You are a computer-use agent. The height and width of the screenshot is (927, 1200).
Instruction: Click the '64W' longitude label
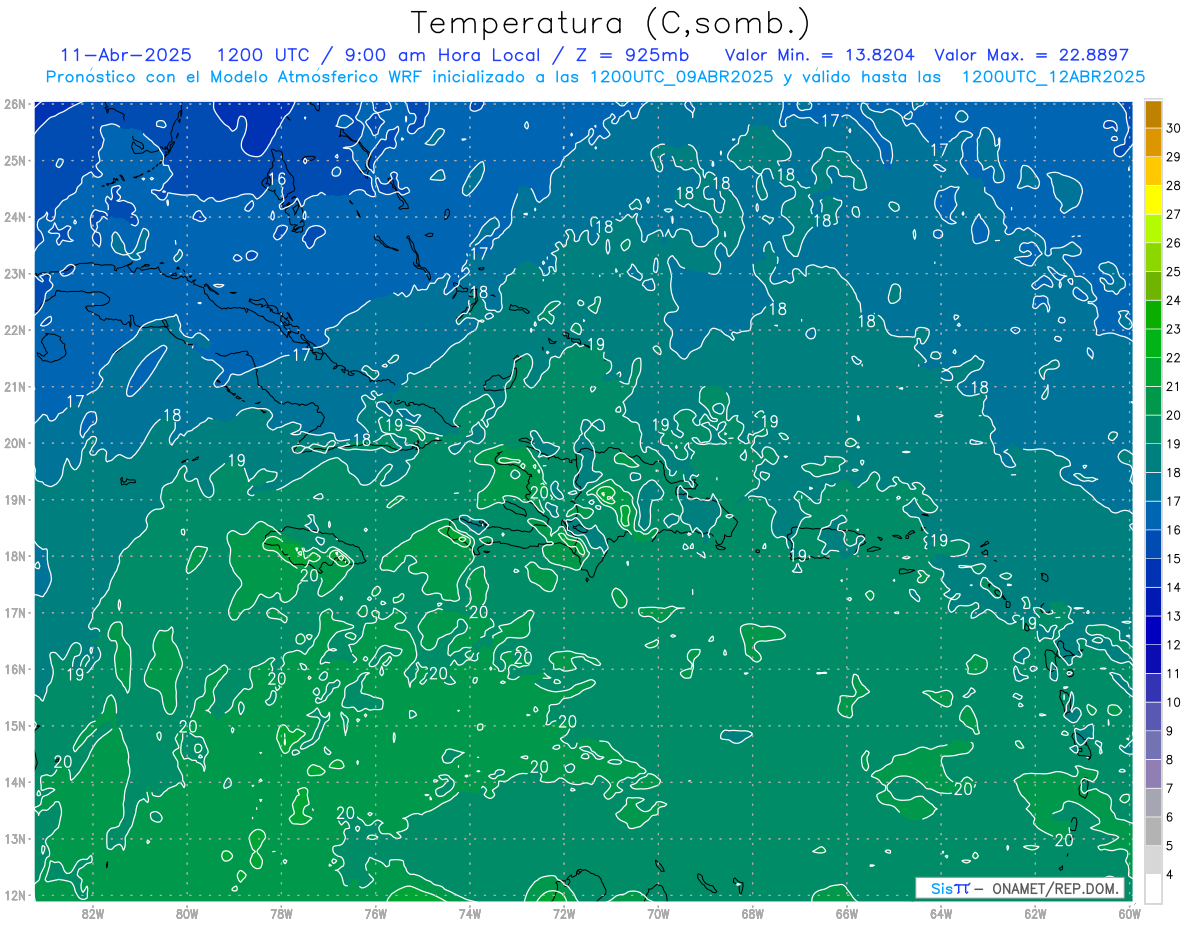pyautogui.click(x=941, y=913)
